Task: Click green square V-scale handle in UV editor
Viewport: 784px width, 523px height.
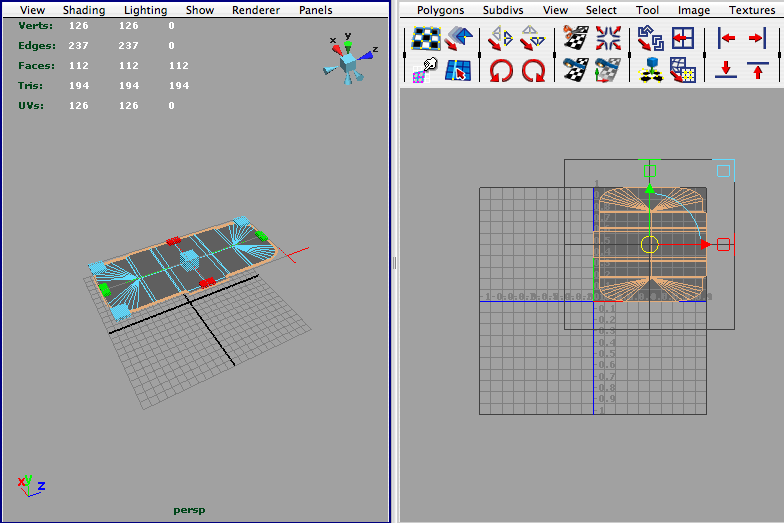Action: [650, 171]
